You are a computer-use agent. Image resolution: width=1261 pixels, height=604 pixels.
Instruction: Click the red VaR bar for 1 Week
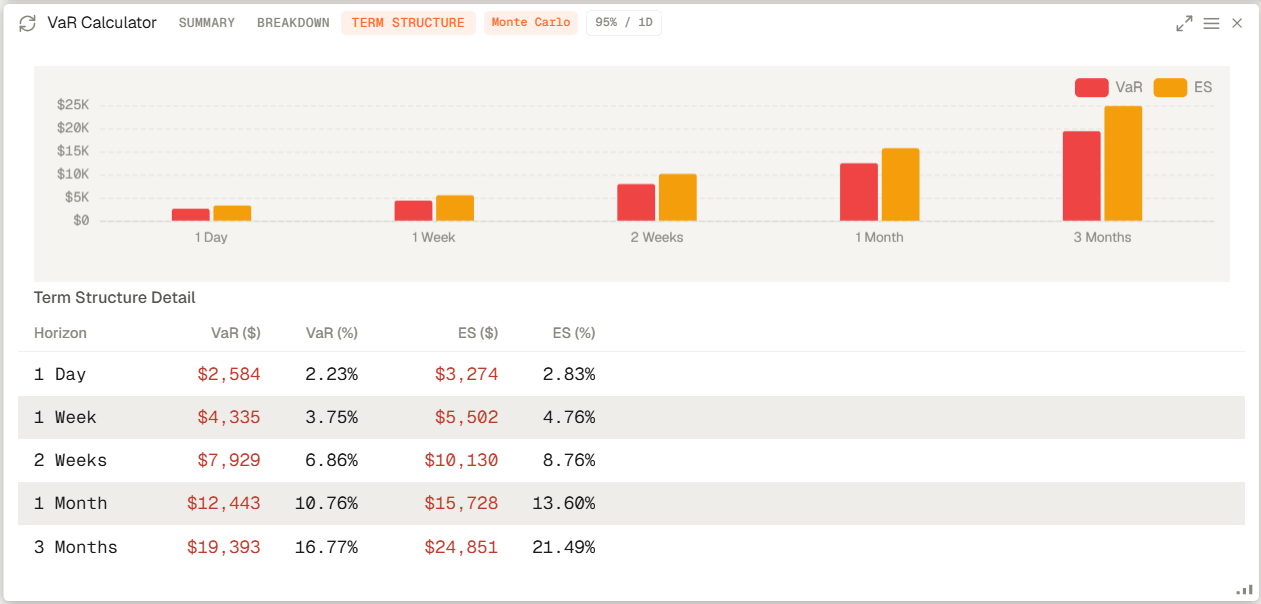pyautogui.click(x=414, y=211)
